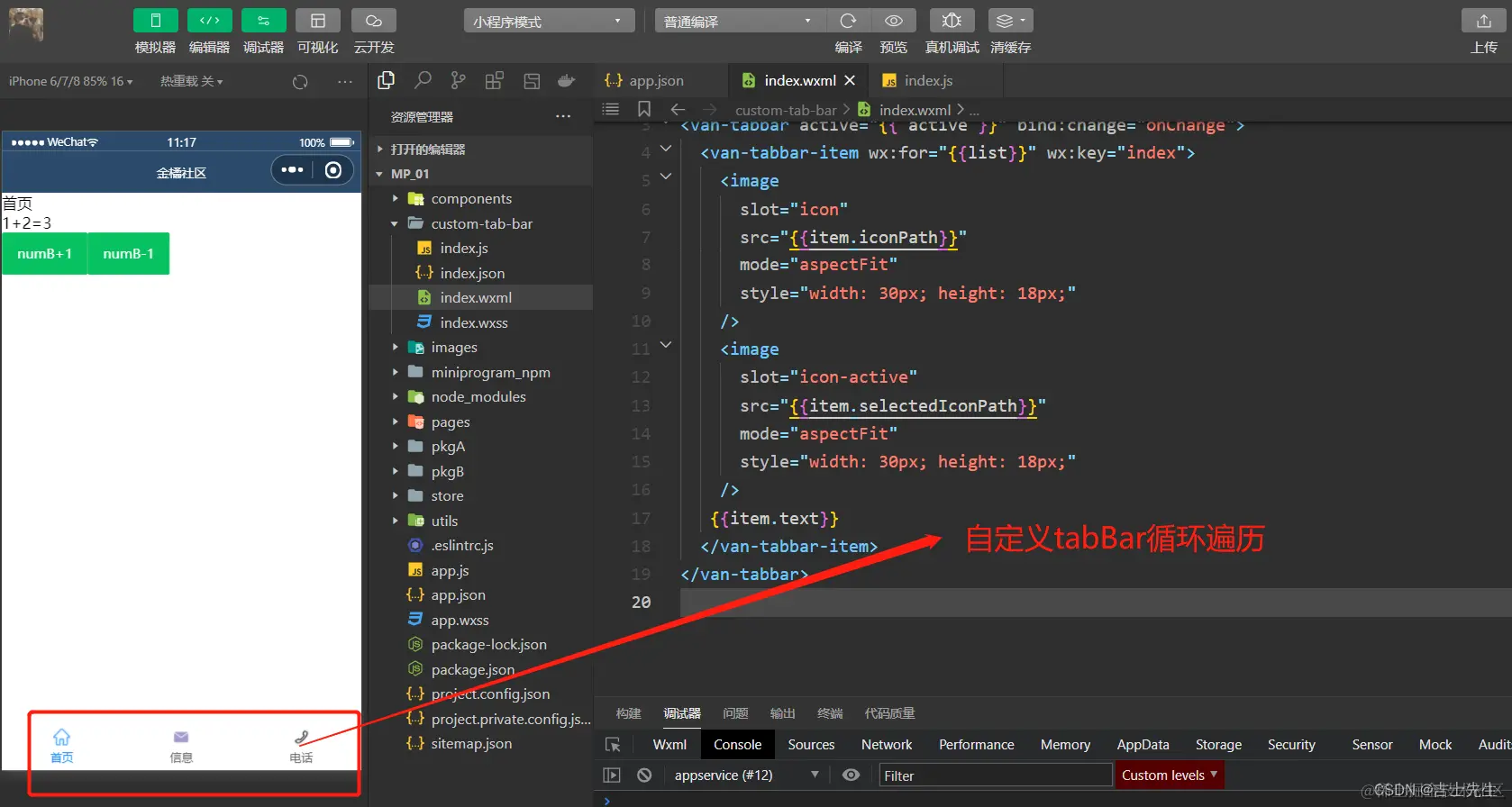Toggle the 可视化 visual panel

pos(318,21)
